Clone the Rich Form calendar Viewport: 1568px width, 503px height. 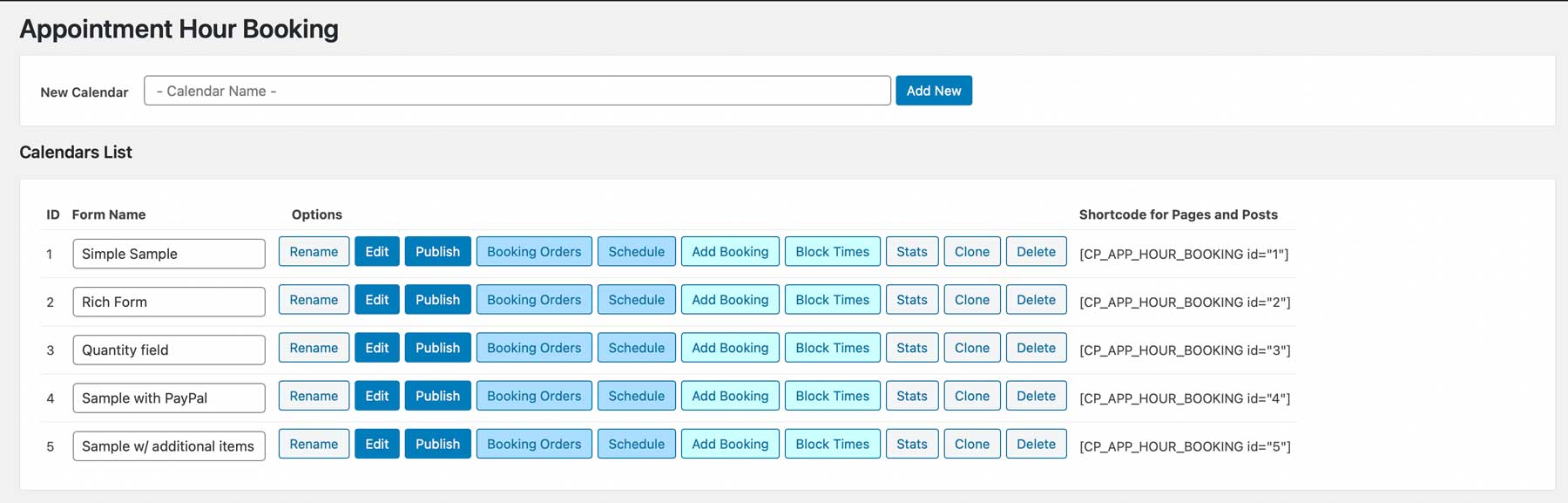(971, 300)
